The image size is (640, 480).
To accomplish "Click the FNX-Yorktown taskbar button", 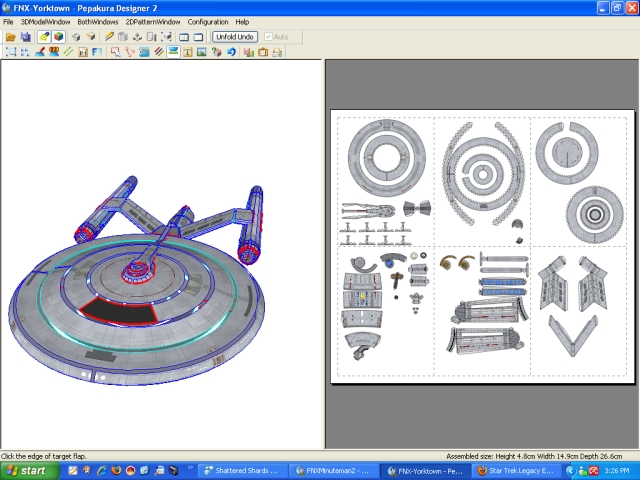I will (x=425, y=471).
